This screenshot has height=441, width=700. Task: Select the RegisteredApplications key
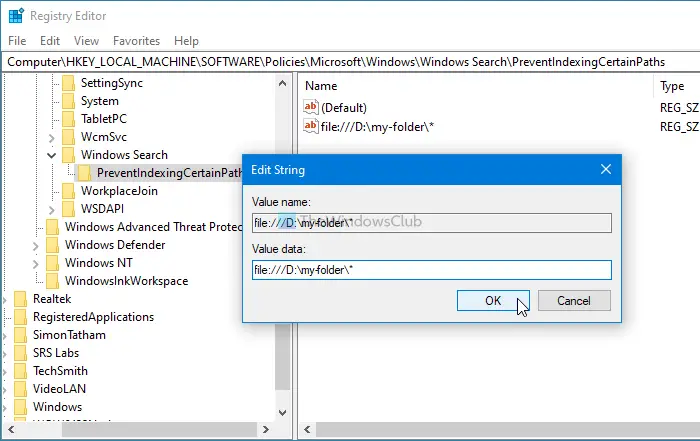pos(93,317)
